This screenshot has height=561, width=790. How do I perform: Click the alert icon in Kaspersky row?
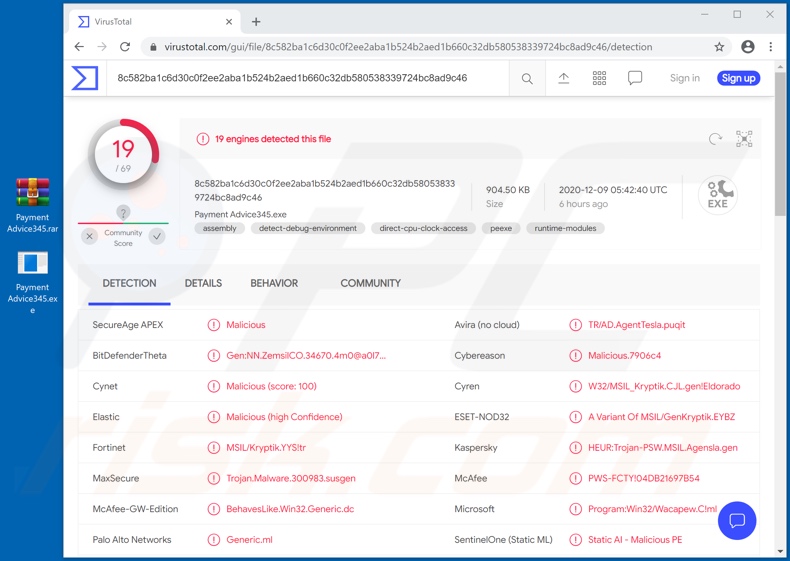575,448
